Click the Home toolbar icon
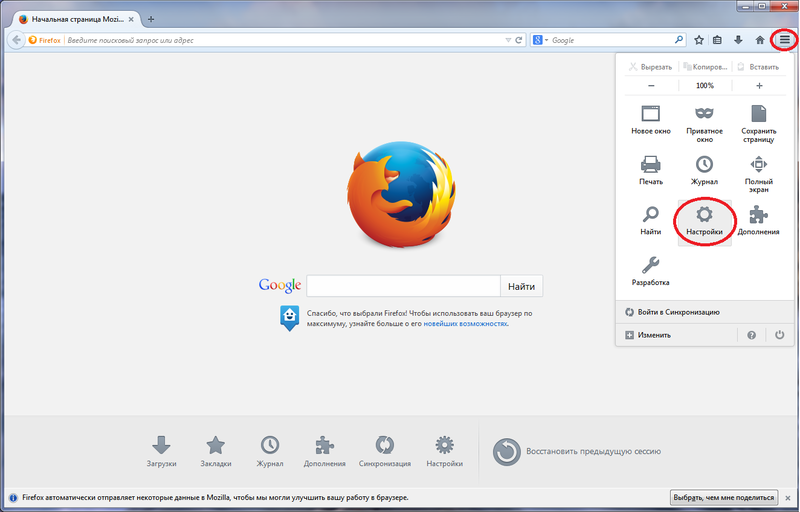Screen dimensions: 800x512 coord(760,40)
